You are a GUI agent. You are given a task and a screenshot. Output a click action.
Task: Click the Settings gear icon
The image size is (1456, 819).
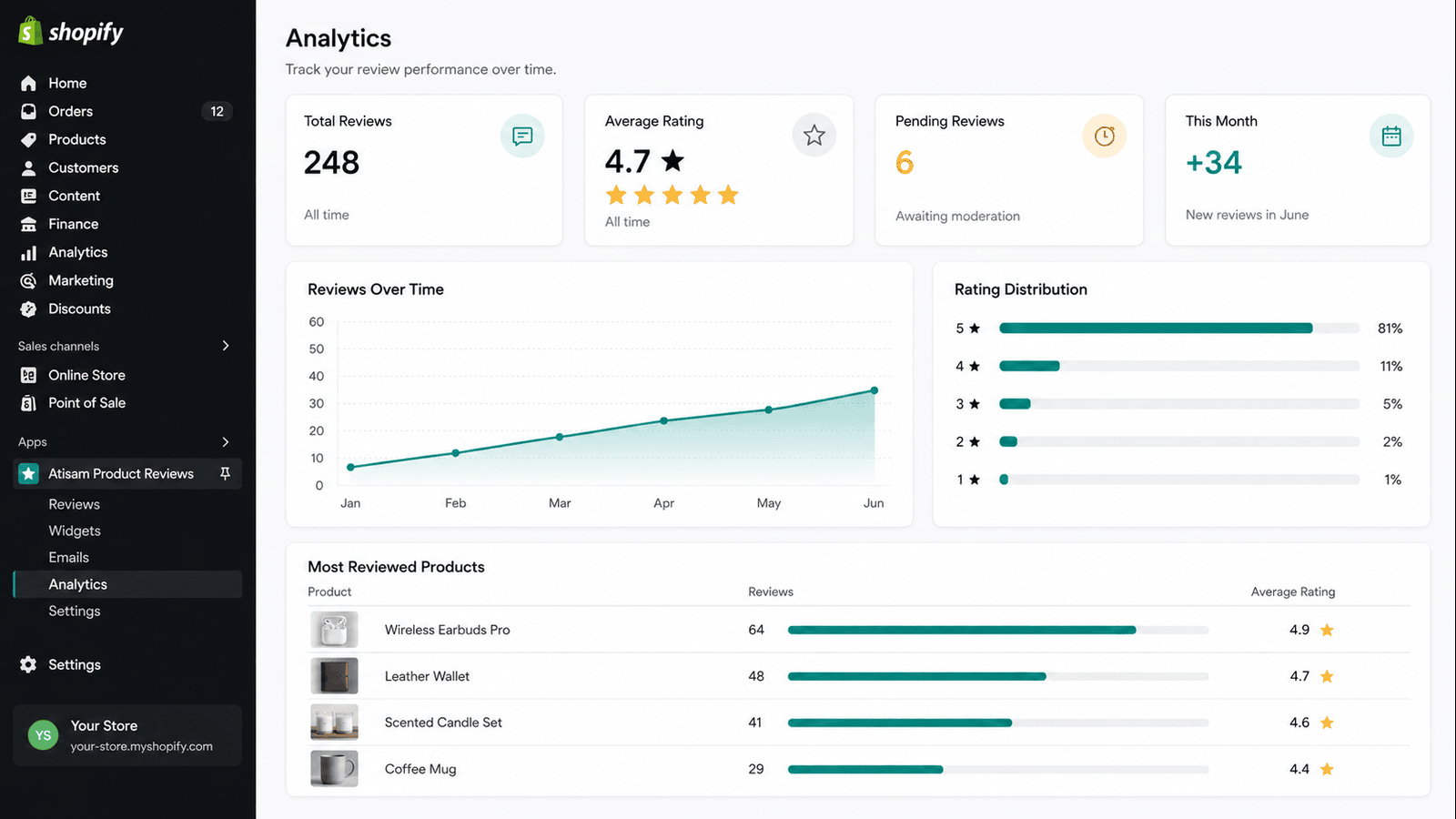[x=29, y=664]
